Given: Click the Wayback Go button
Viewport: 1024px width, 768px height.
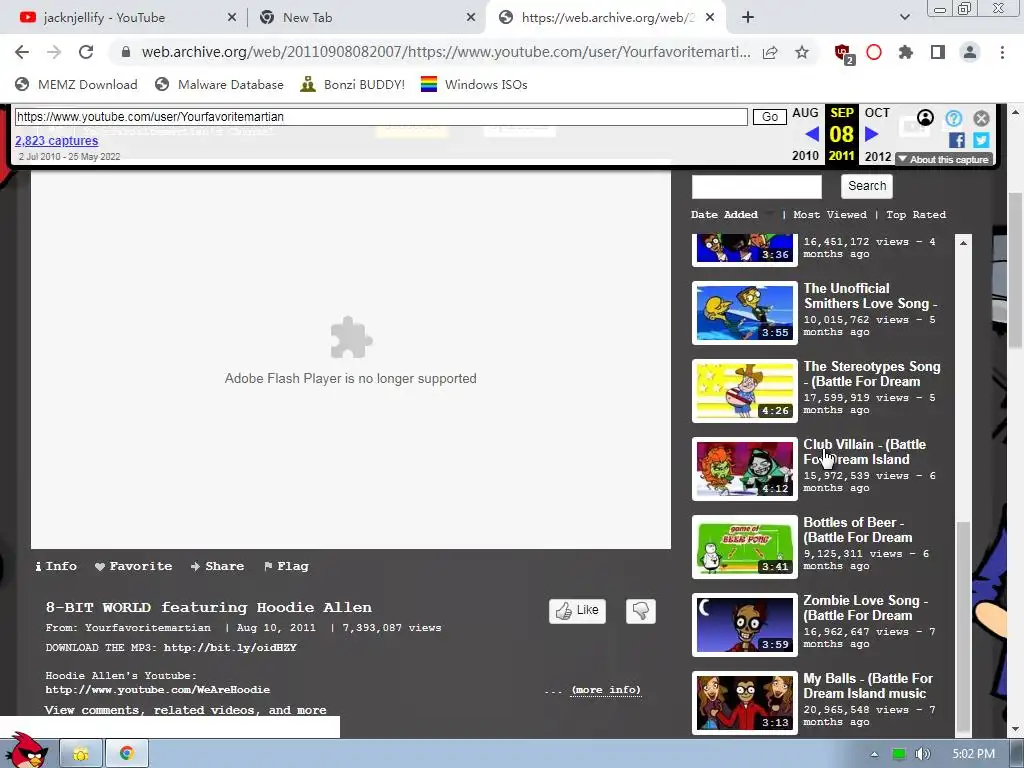Looking at the screenshot, I should [x=769, y=117].
